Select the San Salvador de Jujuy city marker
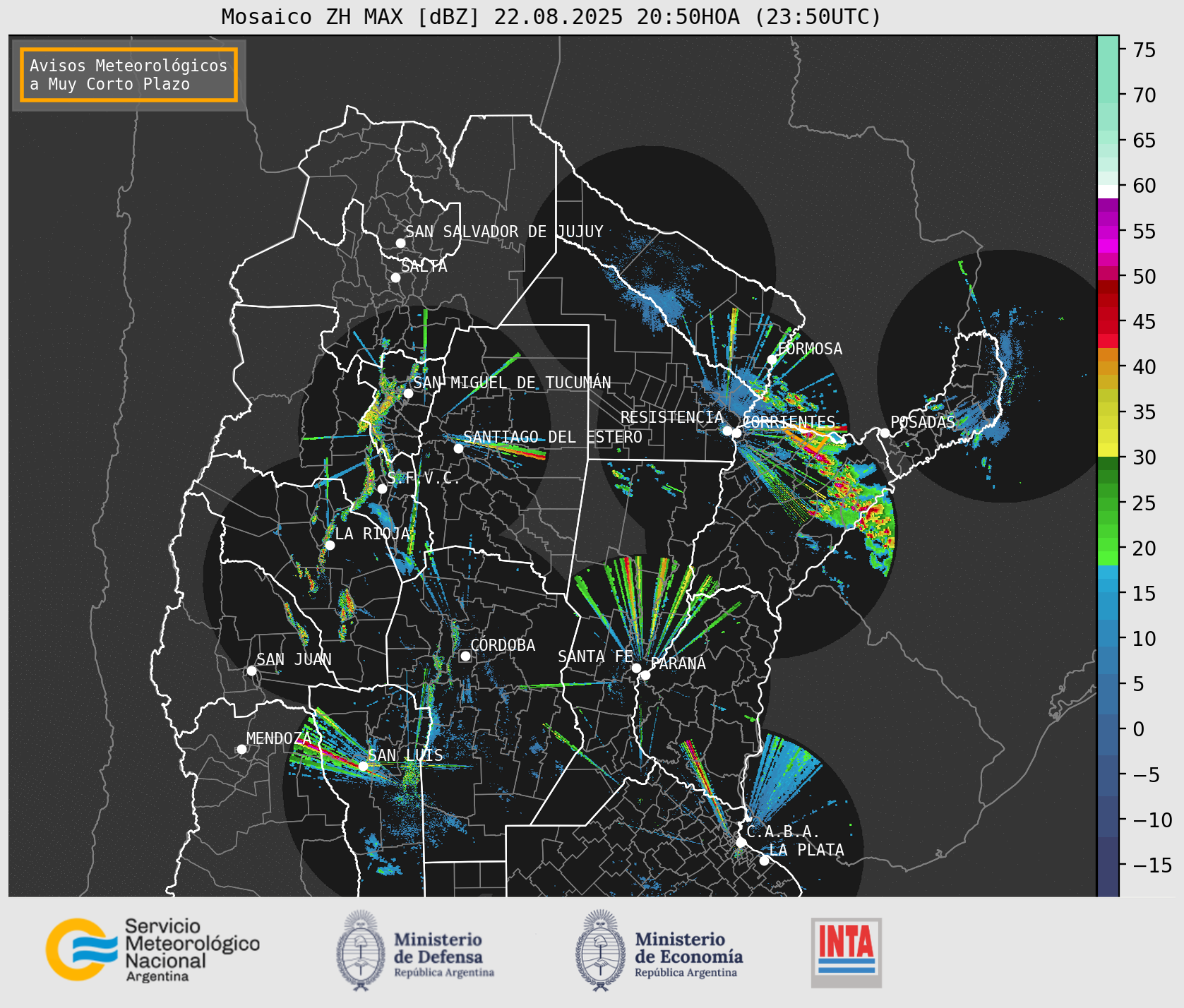Viewport: 1184px width, 1008px height. [400, 243]
